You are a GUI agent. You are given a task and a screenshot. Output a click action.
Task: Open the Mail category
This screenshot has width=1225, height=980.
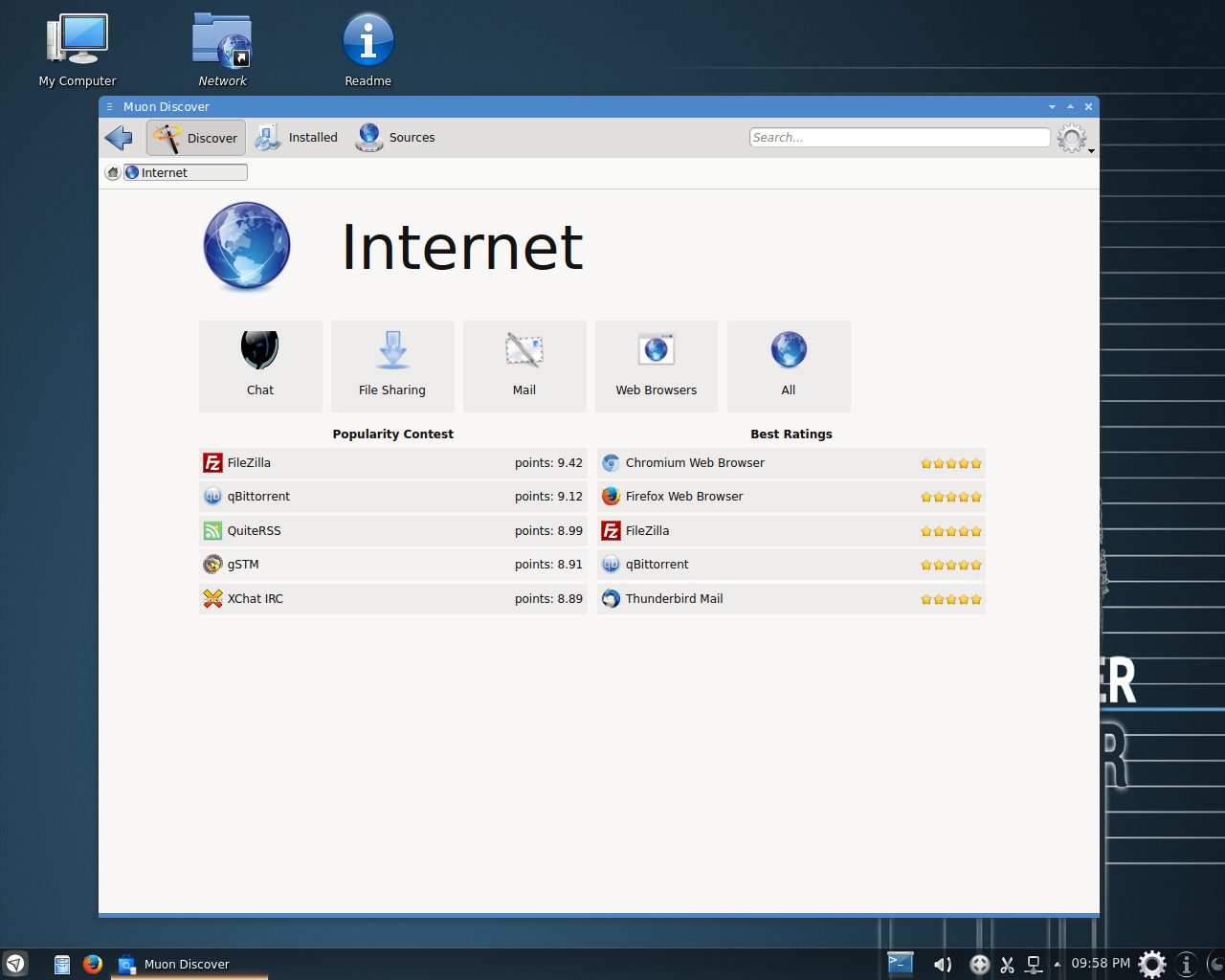click(524, 367)
